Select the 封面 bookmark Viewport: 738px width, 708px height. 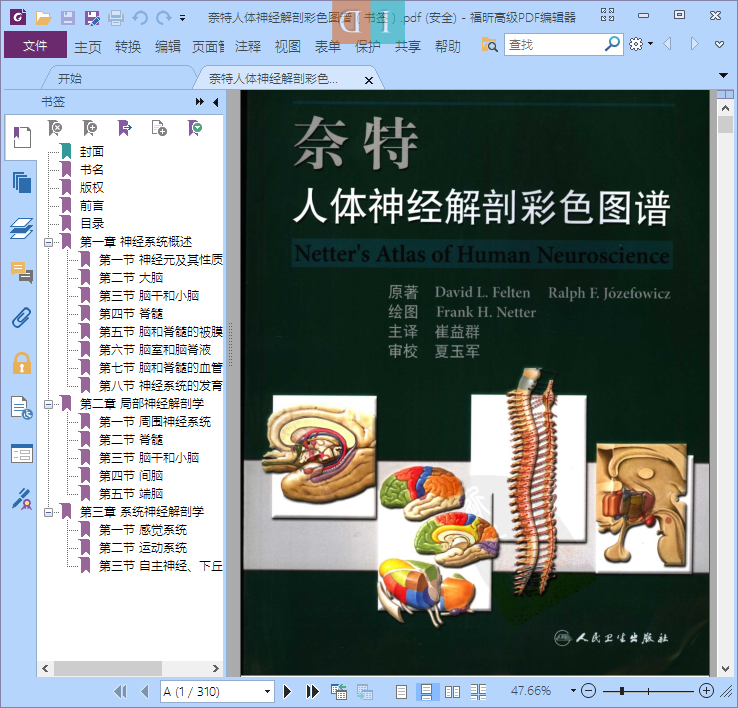click(91, 152)
